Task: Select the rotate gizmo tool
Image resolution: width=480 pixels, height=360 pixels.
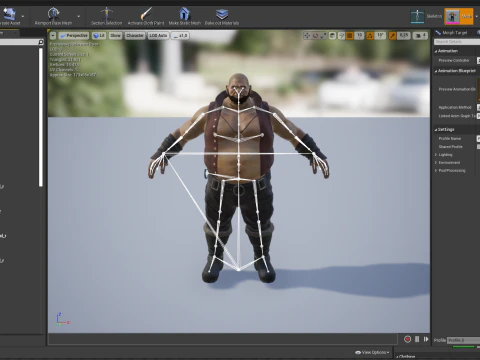Action: click(x=315, y=35)
